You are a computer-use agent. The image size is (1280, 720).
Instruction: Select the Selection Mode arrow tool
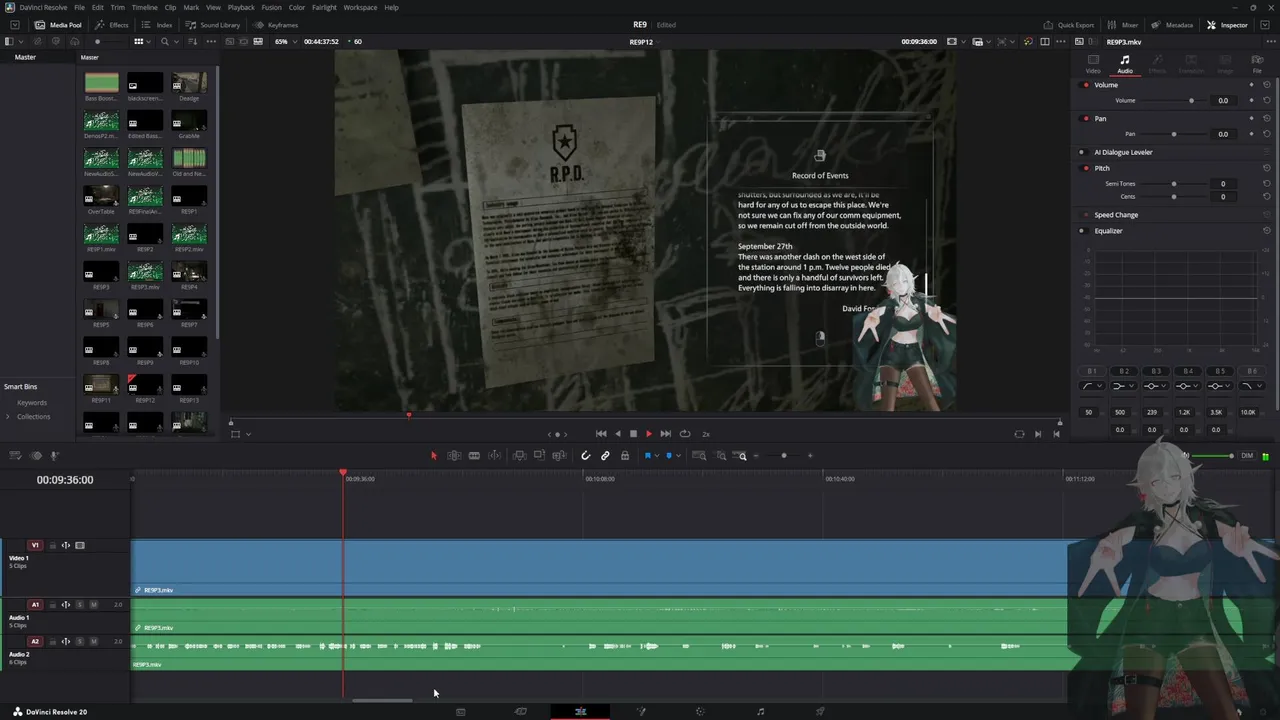(433, 456)
